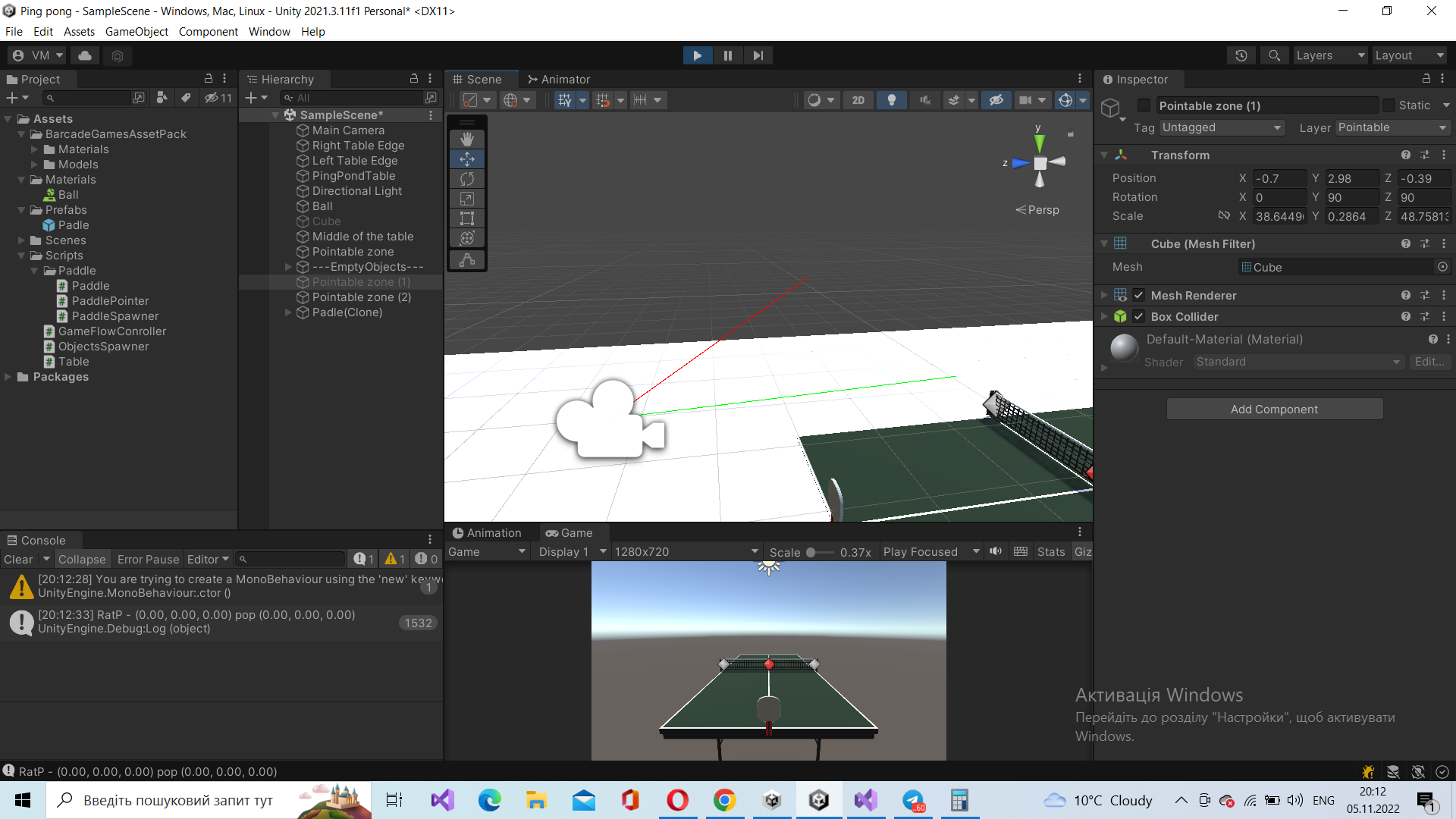Select the Rect tool
This screenshot has width=1456, height=819.
467,218
